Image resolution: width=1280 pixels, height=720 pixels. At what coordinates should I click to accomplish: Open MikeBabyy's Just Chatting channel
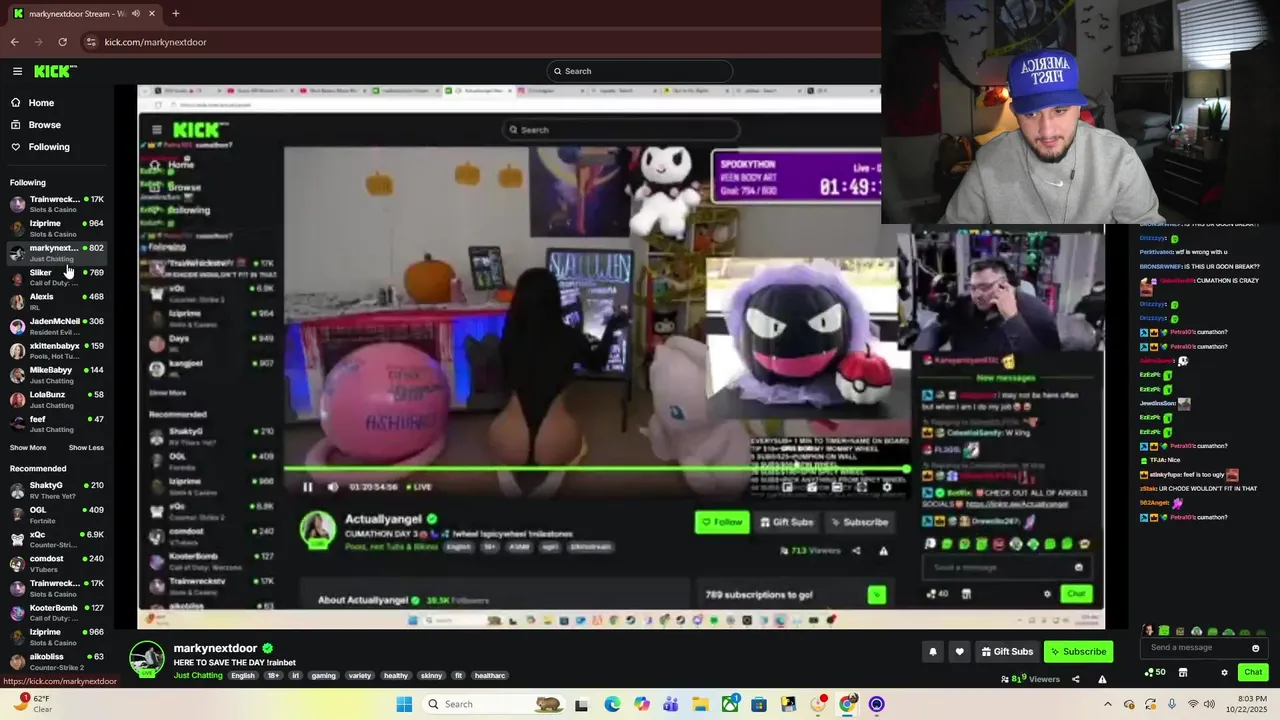56,375
